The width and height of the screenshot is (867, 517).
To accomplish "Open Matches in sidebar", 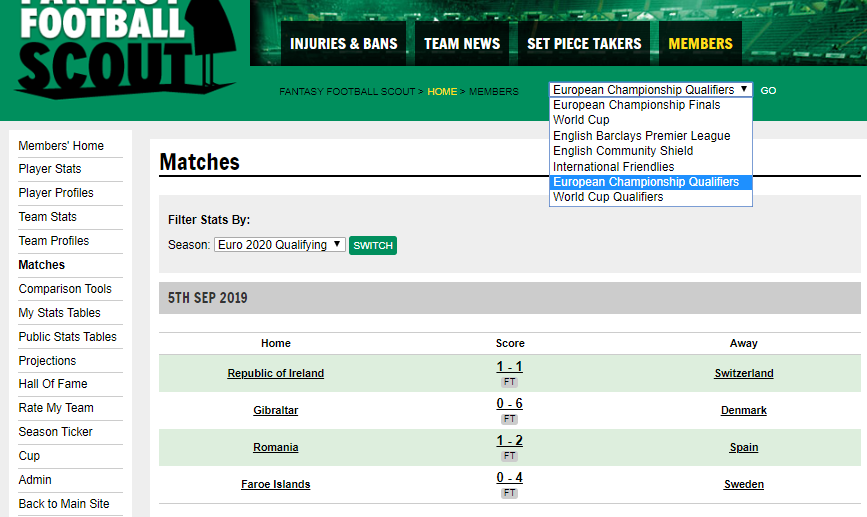I will point(41,265).
